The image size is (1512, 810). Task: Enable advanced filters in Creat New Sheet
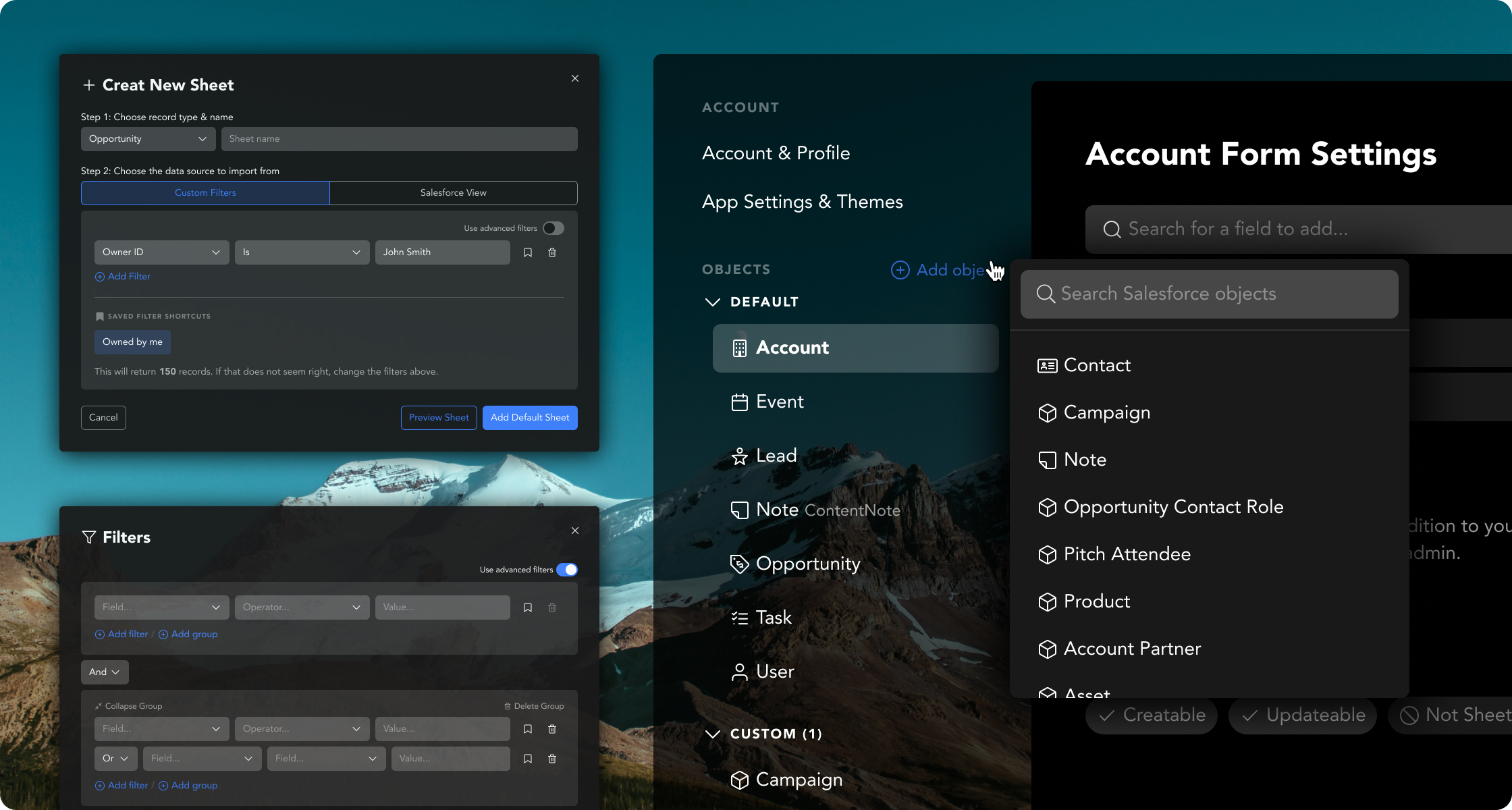point(553,228)
